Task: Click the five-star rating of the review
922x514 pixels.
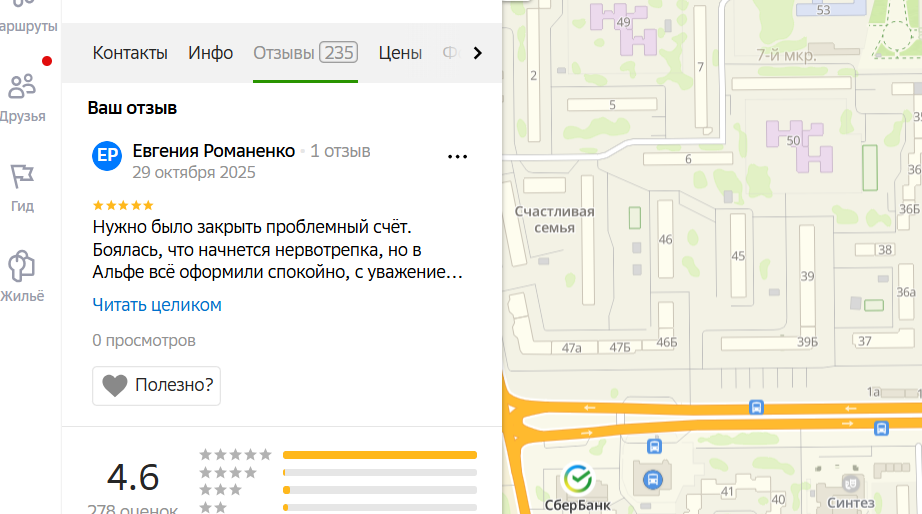Action: point(123,205)
